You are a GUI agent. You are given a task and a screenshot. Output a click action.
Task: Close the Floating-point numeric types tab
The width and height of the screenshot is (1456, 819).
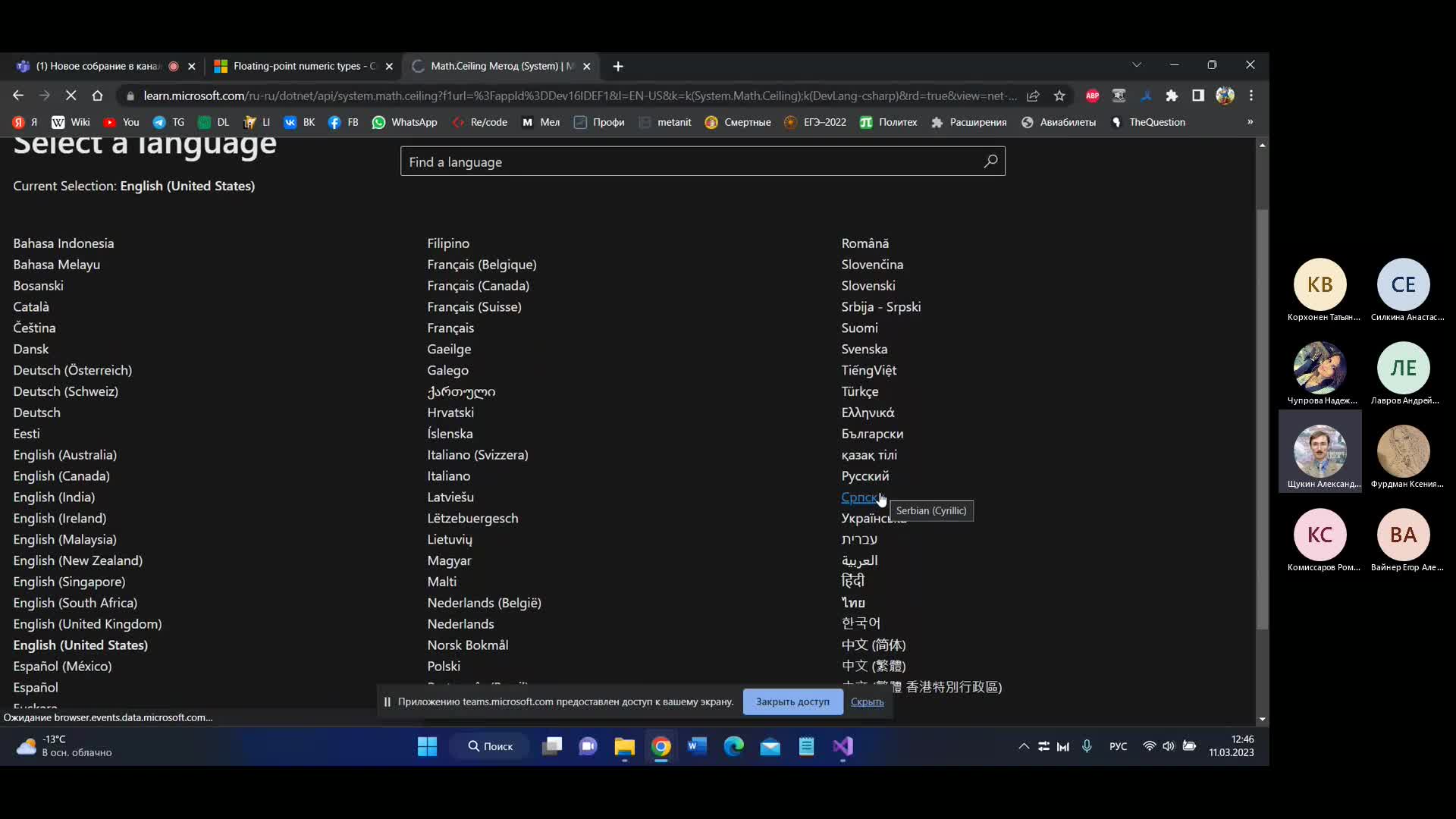[389, 67]
